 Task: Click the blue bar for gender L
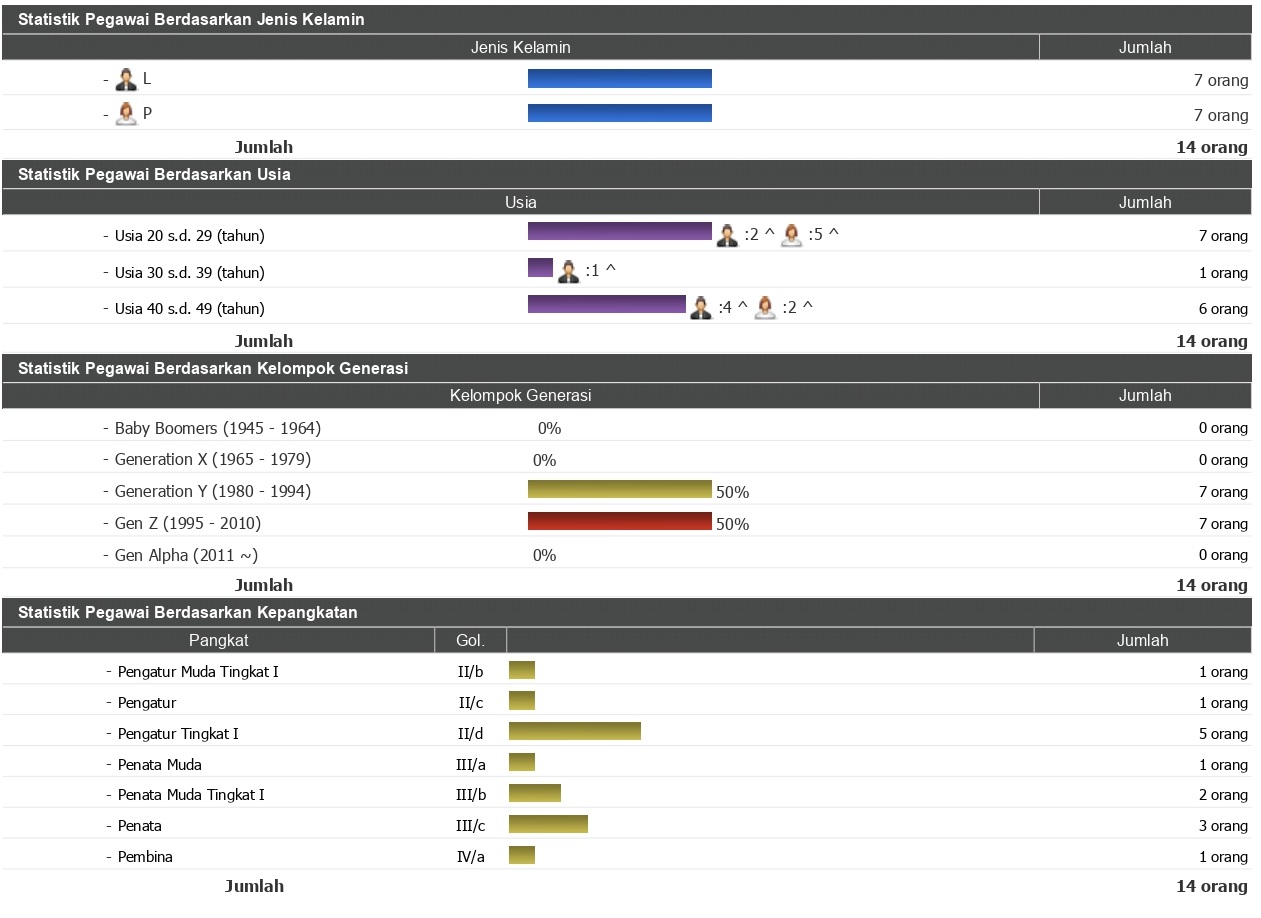click(x=619, y=79)
